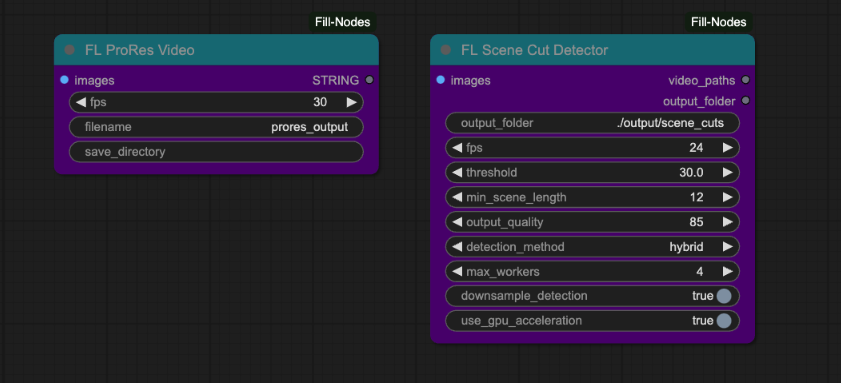This screenshot has height=383, width=841.
Task: Click the output_quality value 85
Action: click(696, 222)
